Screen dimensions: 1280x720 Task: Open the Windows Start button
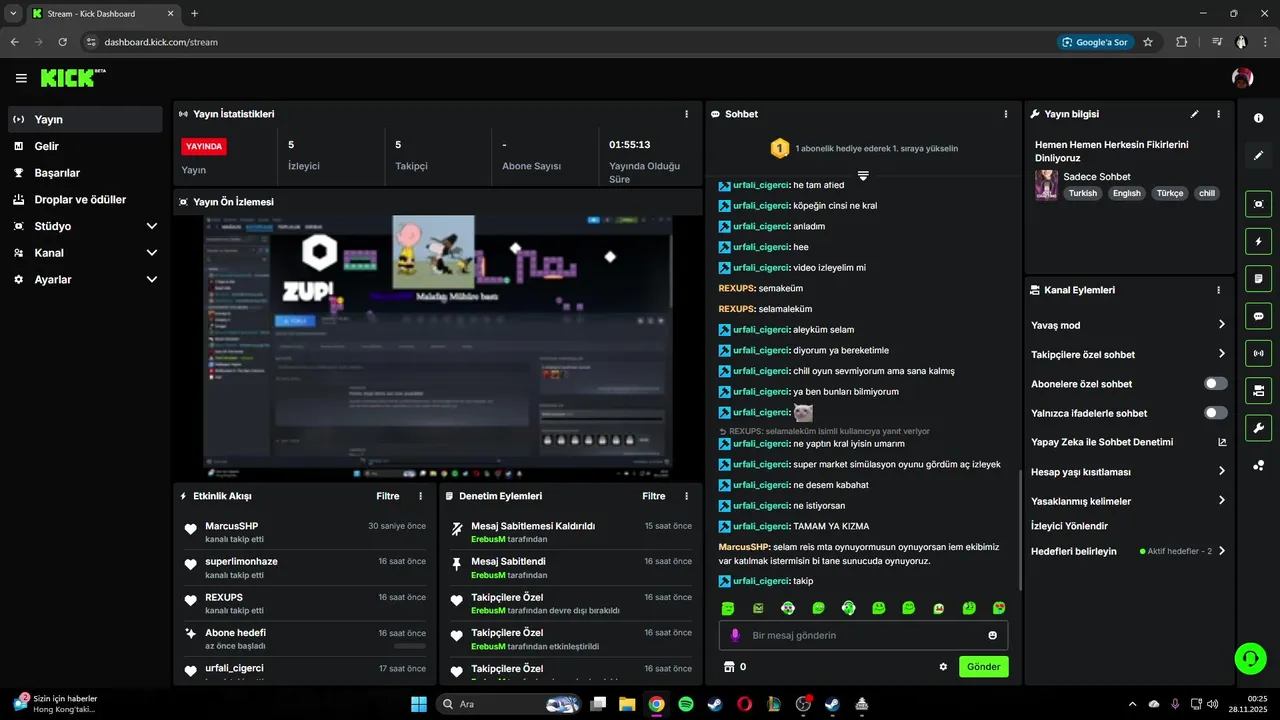pyautogui.click(x=418, y=704)
